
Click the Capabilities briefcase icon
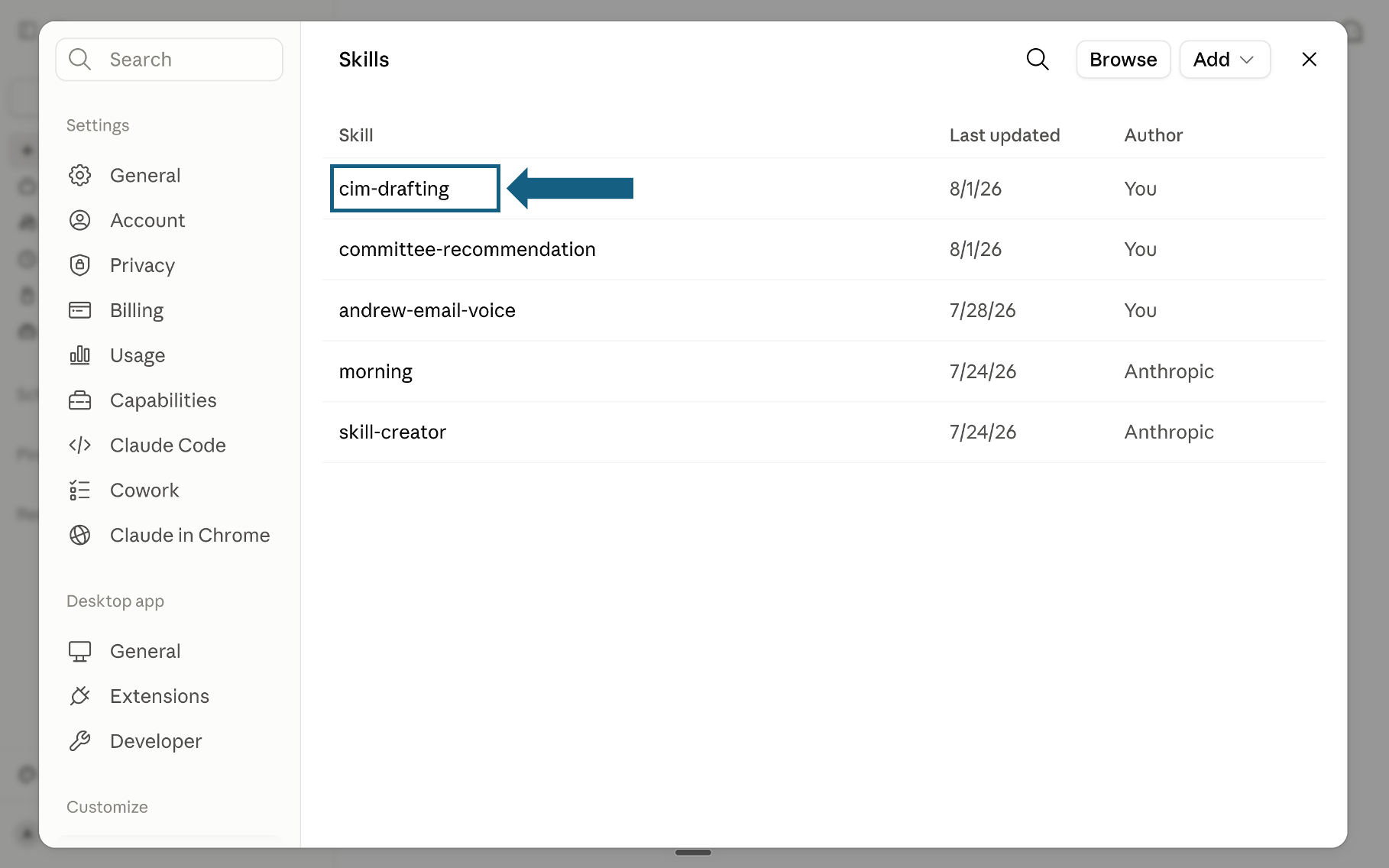click(x=80, y=400)
